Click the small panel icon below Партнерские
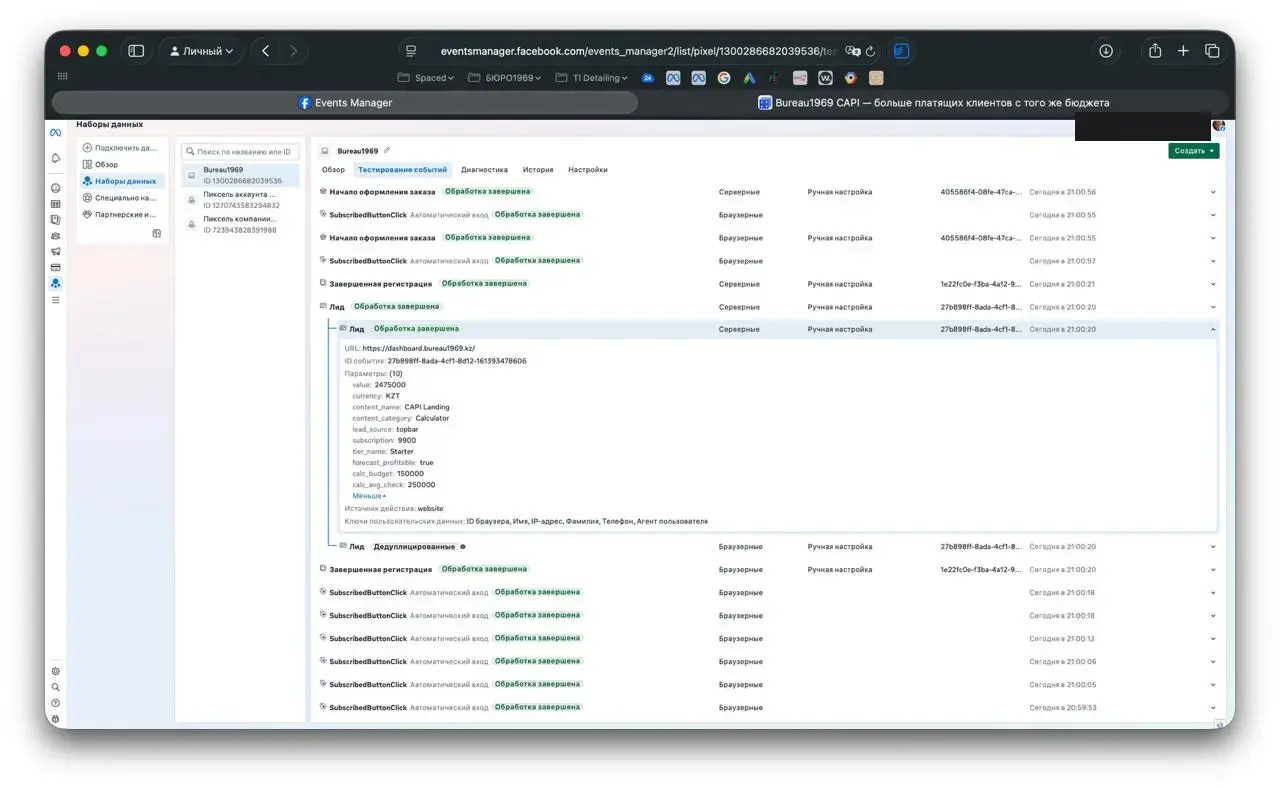The height and width of the screenshot is (788, 1280). click(156, 233)
